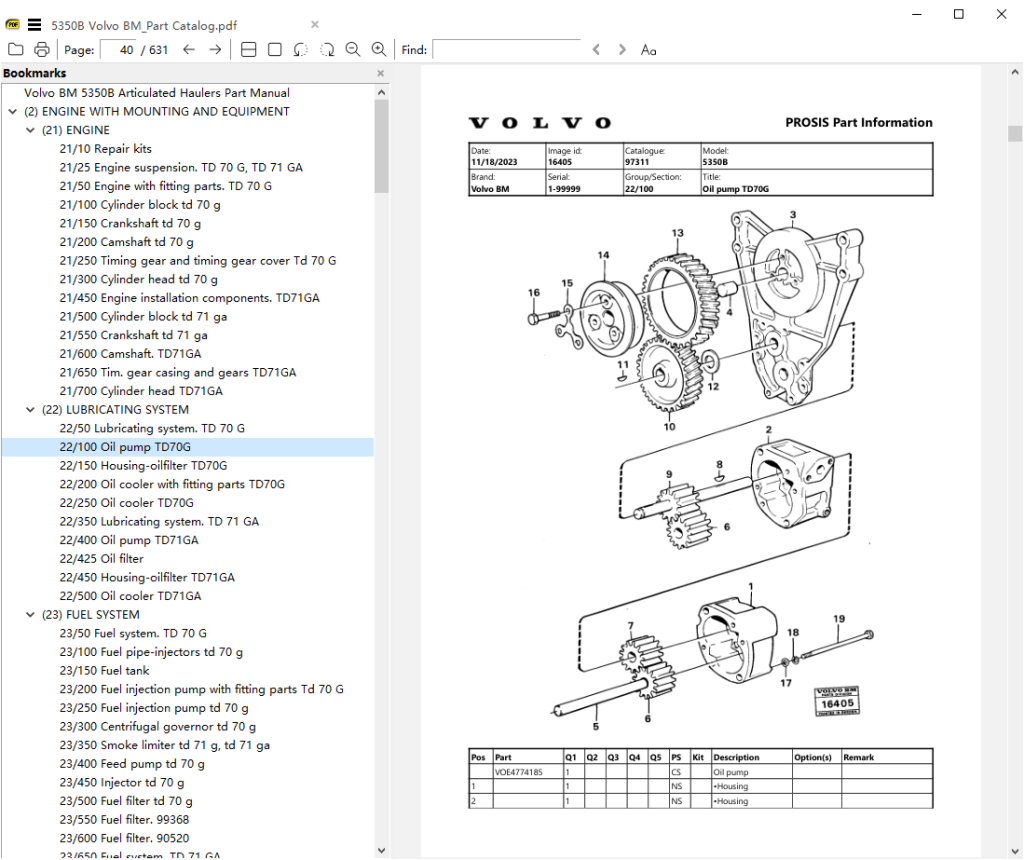The width and height of the screenshot is (1024, 860).
Task: Click the Find text input field
Action: coord(505,49)
